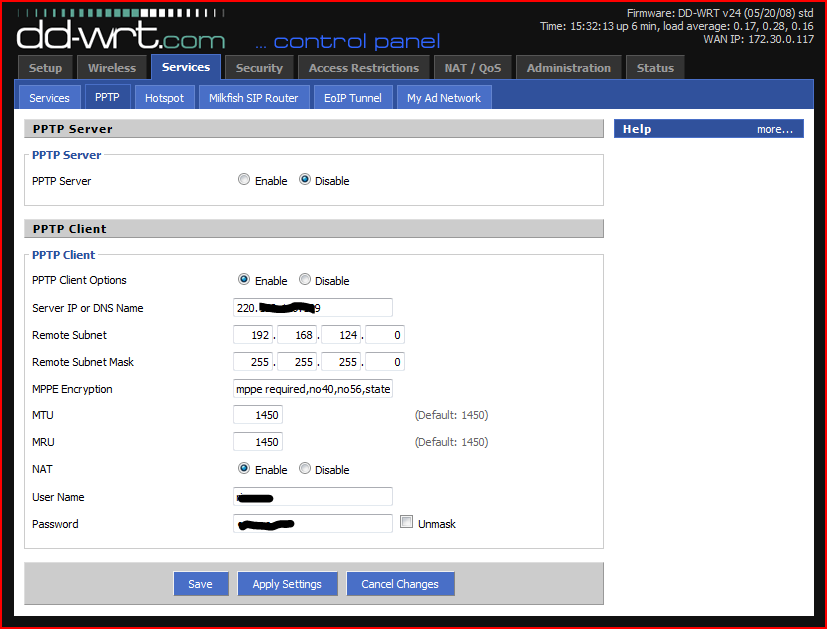The height and width of the screenshot is (629, 827).
Task: Click the Server IP or DNS Name field
Action: point(313,307)
